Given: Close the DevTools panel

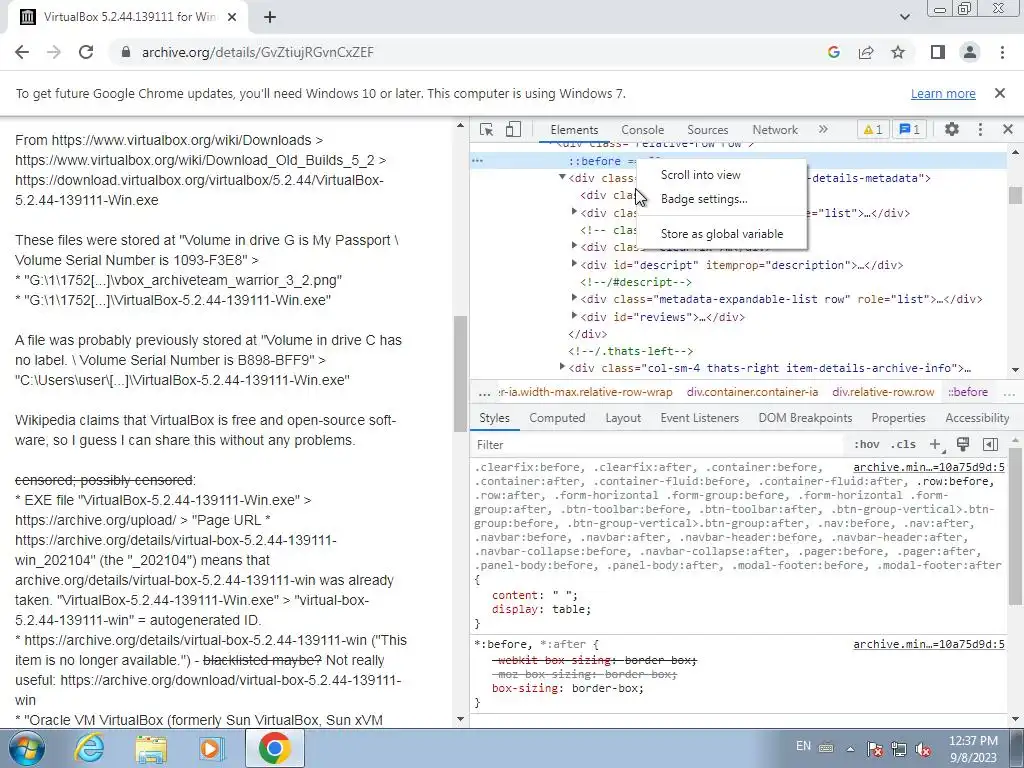Looking at the screenshot, I should (x=1008, y=129).
